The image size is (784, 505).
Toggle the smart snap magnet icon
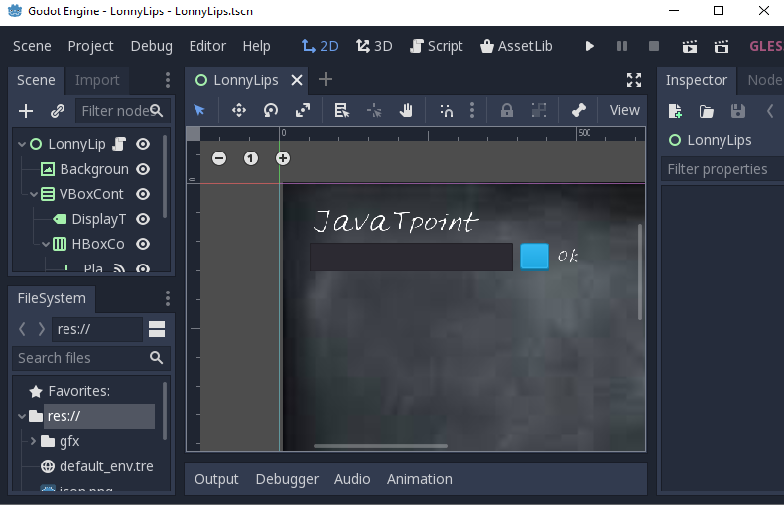coord(446,110)
